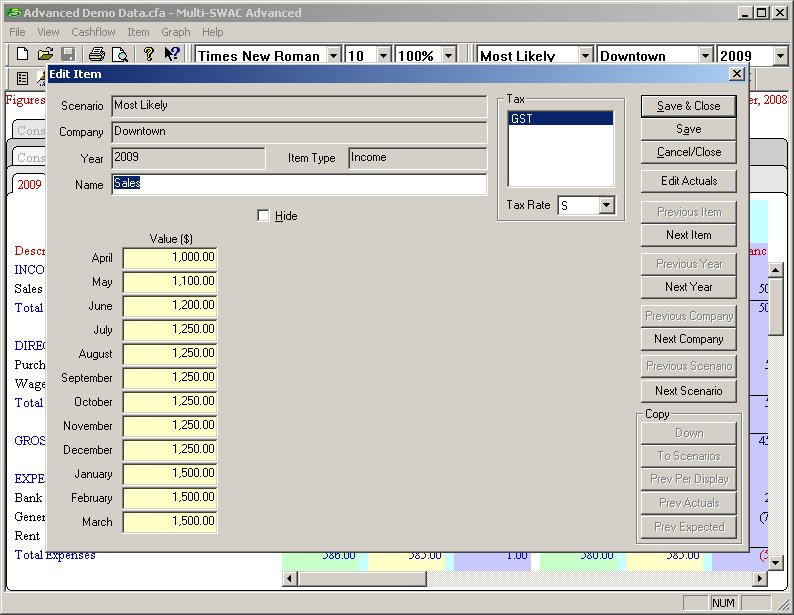Click the Print icon in toolbar
Image resolution: width=794 pixels, height=615 pixels.
pyautogui.click(x=96, y=55)
